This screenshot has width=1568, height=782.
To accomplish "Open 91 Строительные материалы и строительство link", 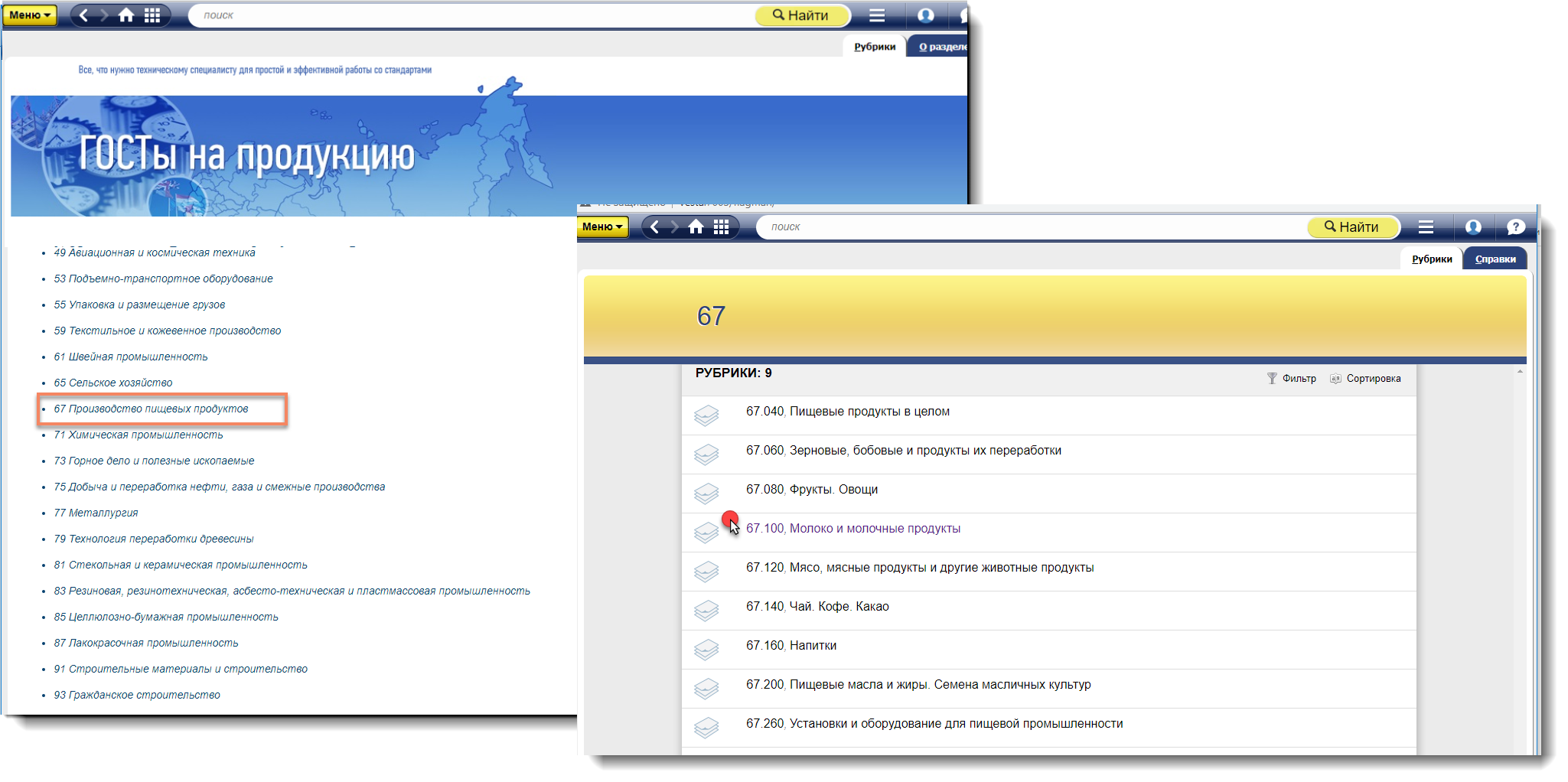I will coord(181,670).
